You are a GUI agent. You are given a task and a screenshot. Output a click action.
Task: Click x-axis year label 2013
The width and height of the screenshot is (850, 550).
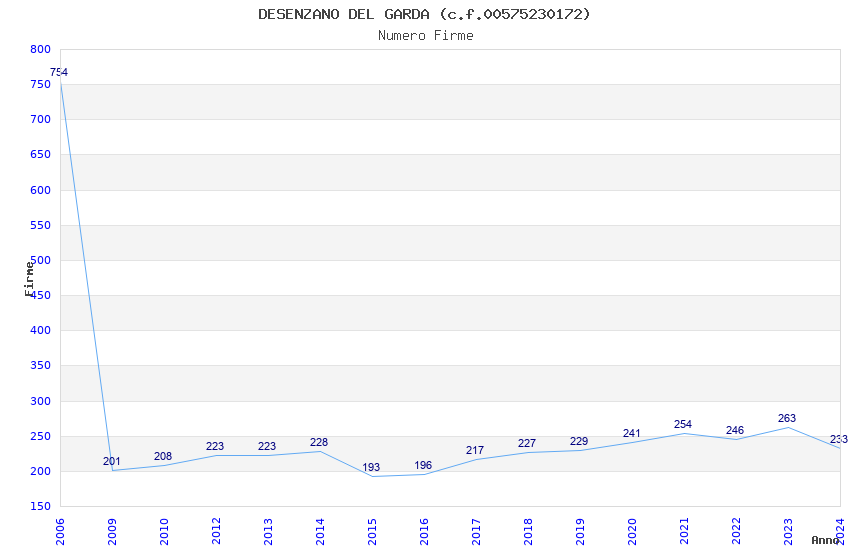268,532
